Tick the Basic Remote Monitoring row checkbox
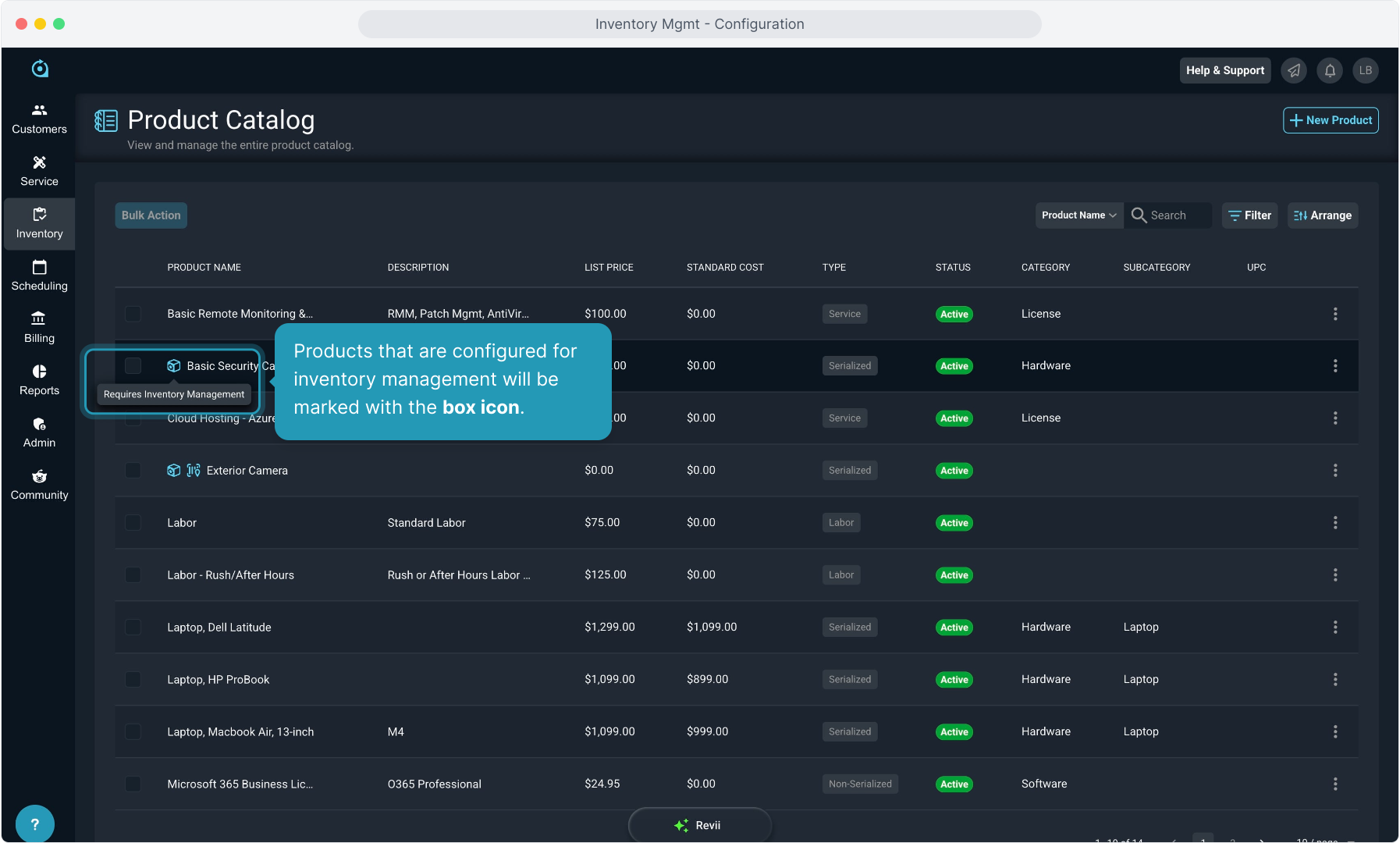This screenshot has height=843, width=1400. coord(133,314)
